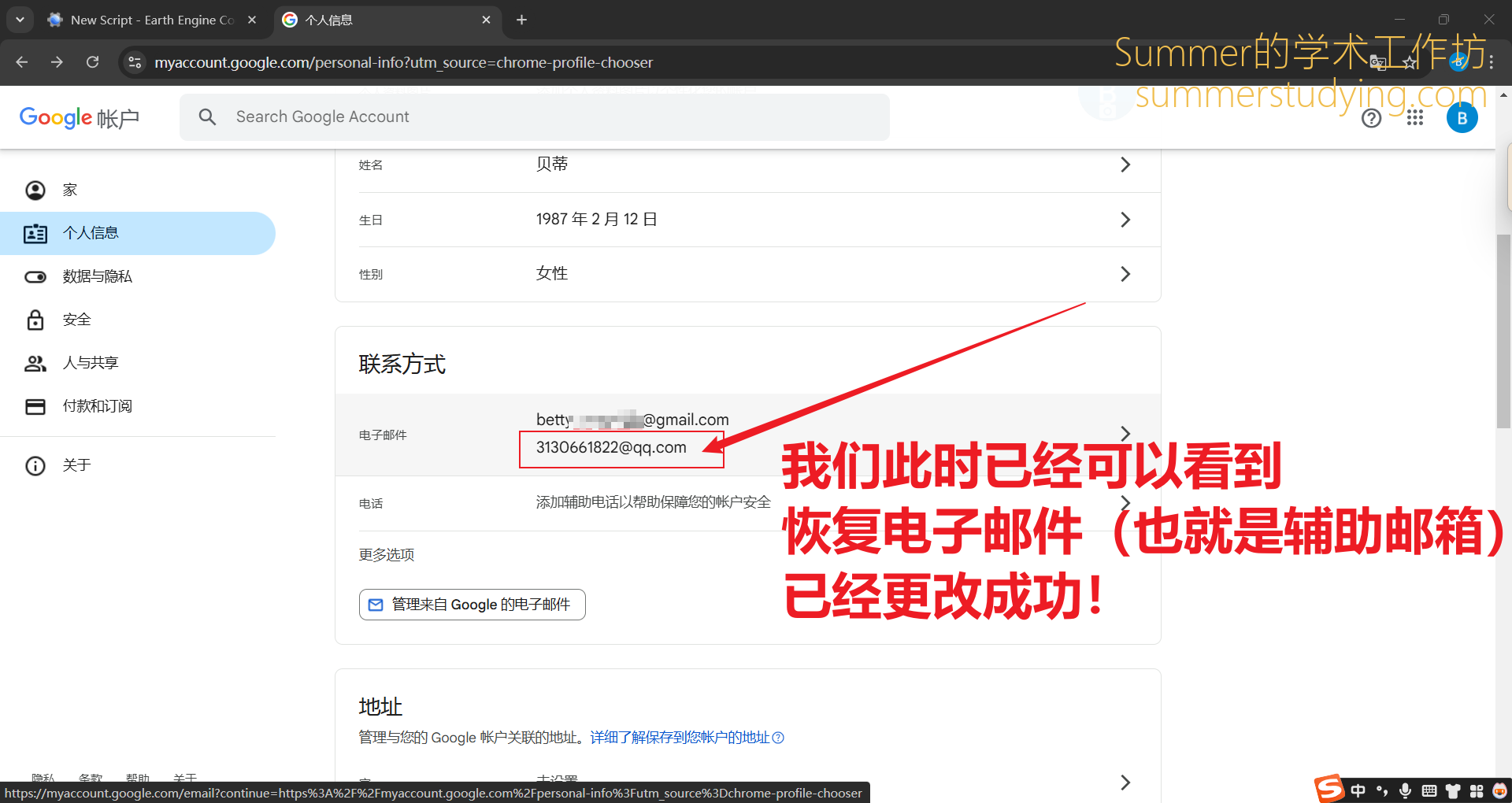Screen dimensions: 1512x803
Task: Open 安全 in the sidebar
Action: click(138, 320)
